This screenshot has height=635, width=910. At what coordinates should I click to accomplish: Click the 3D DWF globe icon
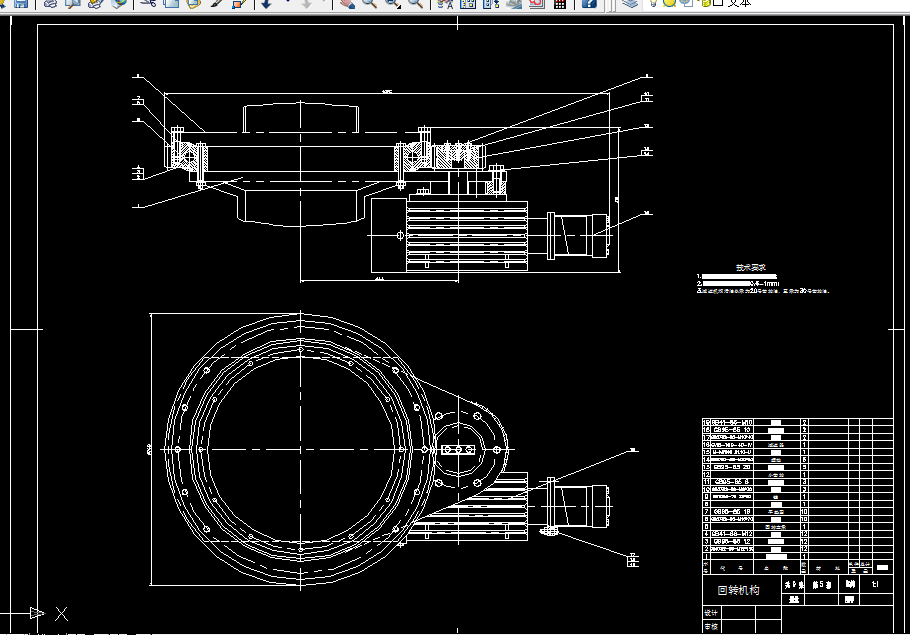coord(119,3)
